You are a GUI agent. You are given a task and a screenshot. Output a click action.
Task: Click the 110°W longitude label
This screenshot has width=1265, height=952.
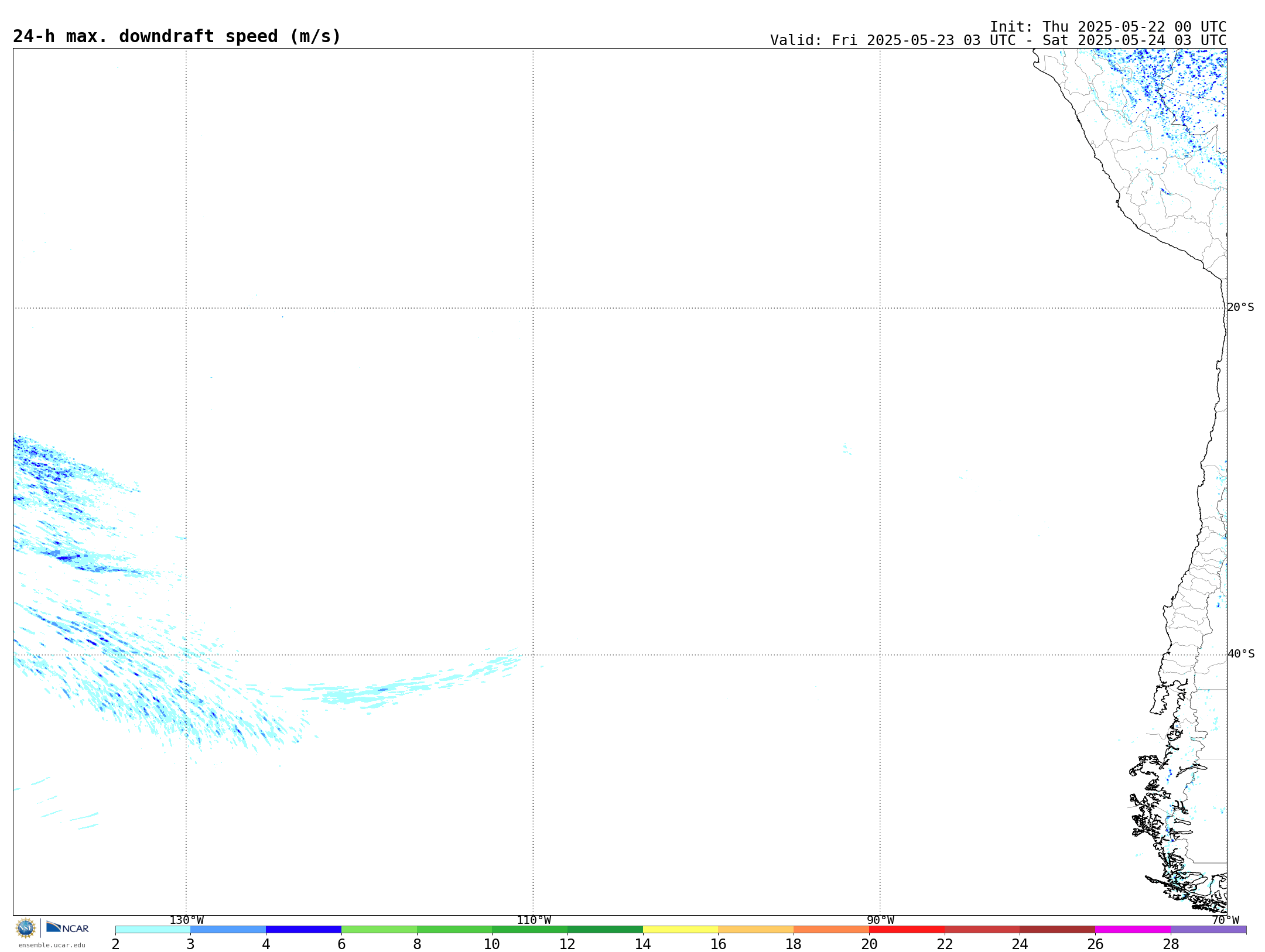[534, 920]
